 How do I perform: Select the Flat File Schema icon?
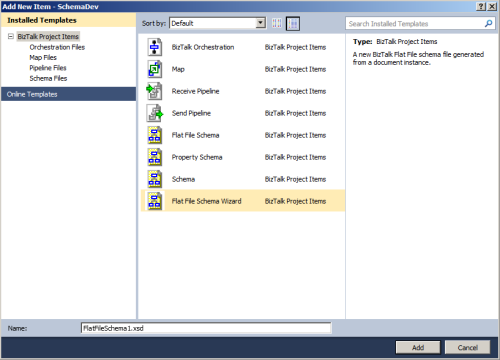pyautogui.click(x=155, y=135)
